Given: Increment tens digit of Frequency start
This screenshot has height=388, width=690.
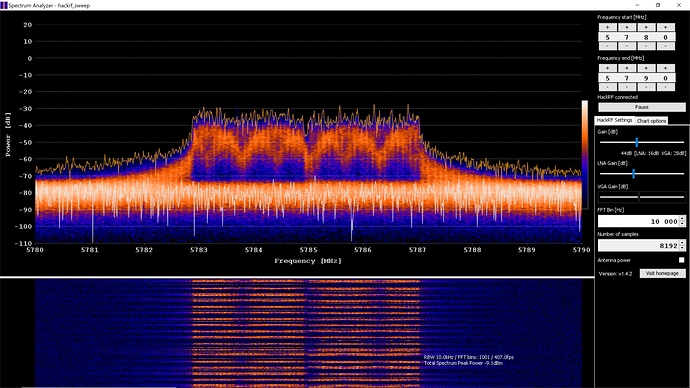Looking at the screenshot, I should (x=646, y=27).
